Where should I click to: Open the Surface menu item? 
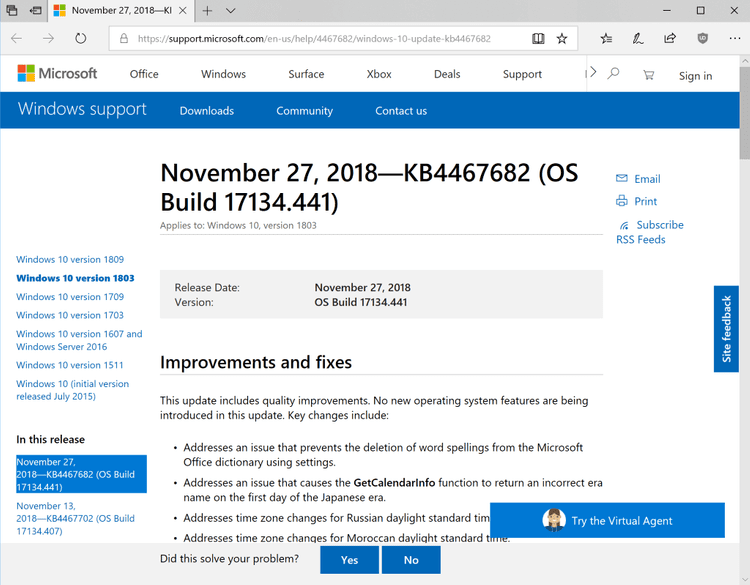tap(306, 74)
